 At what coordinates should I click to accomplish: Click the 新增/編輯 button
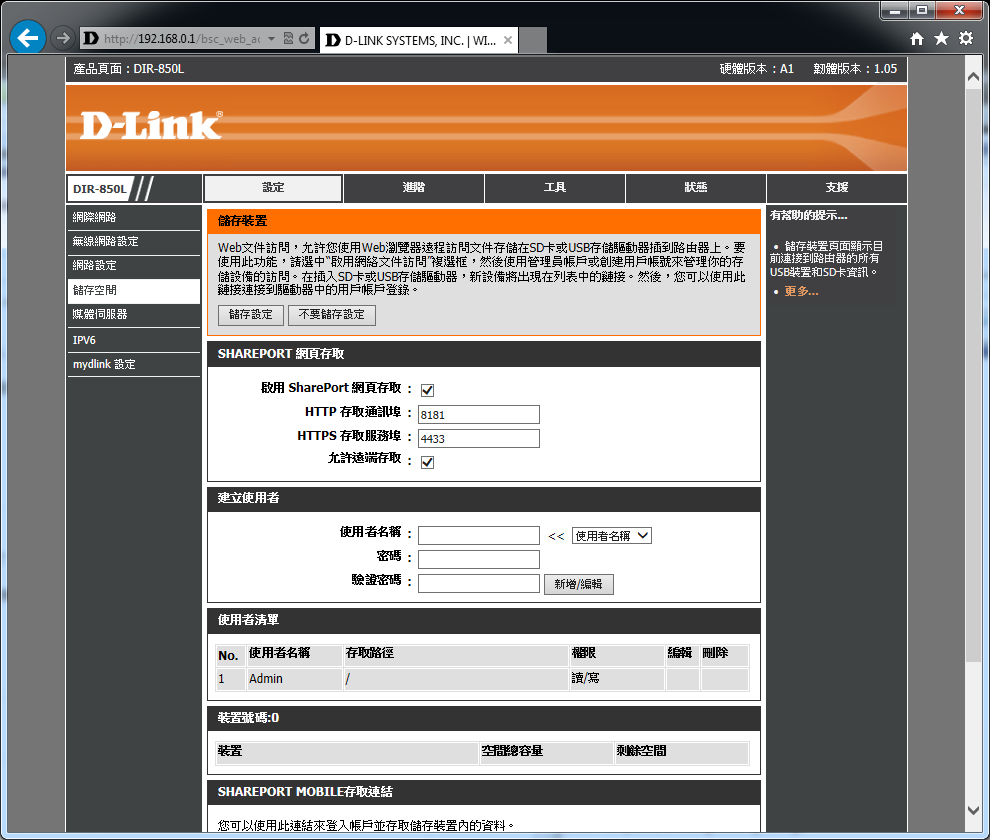[578, 585]
